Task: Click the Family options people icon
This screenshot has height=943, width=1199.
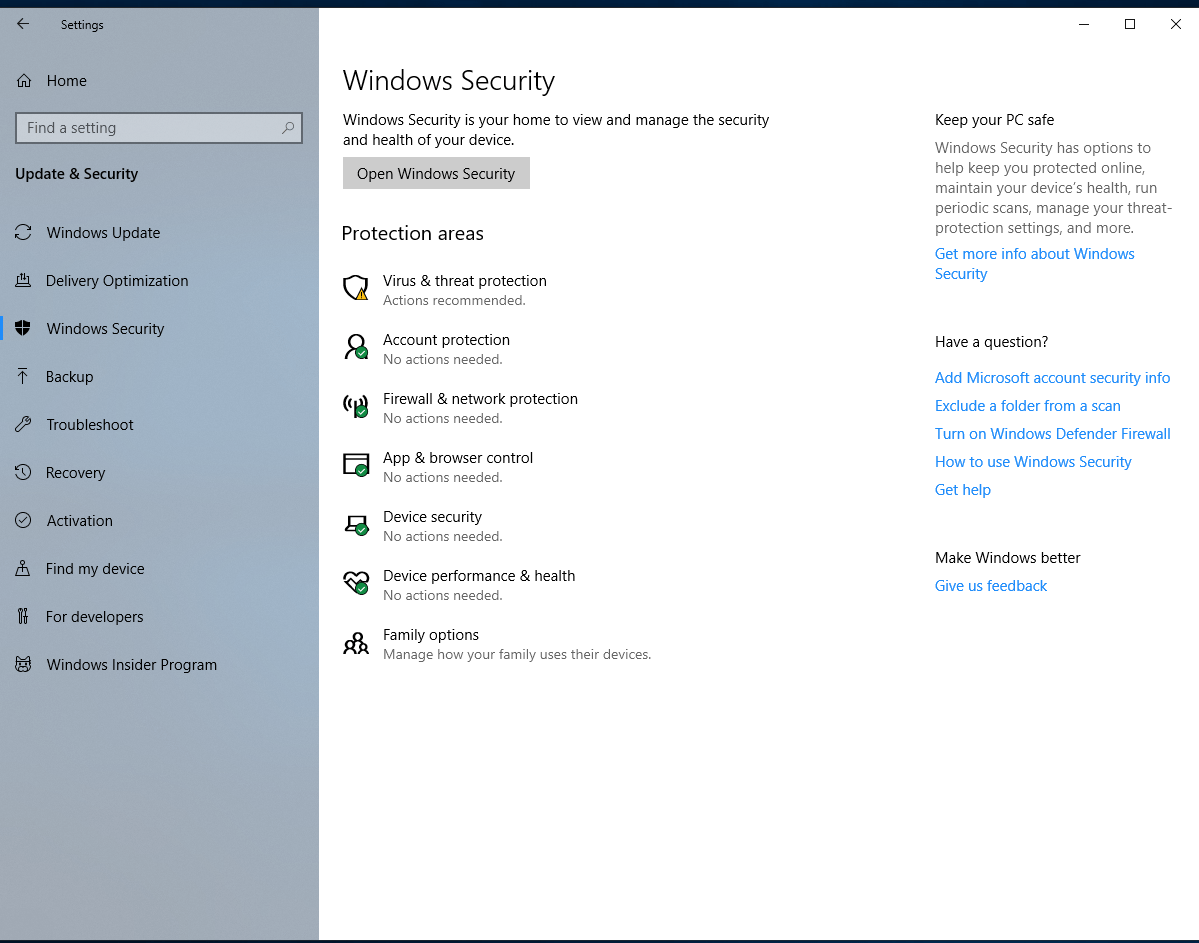Action: (x=356, y=643)
